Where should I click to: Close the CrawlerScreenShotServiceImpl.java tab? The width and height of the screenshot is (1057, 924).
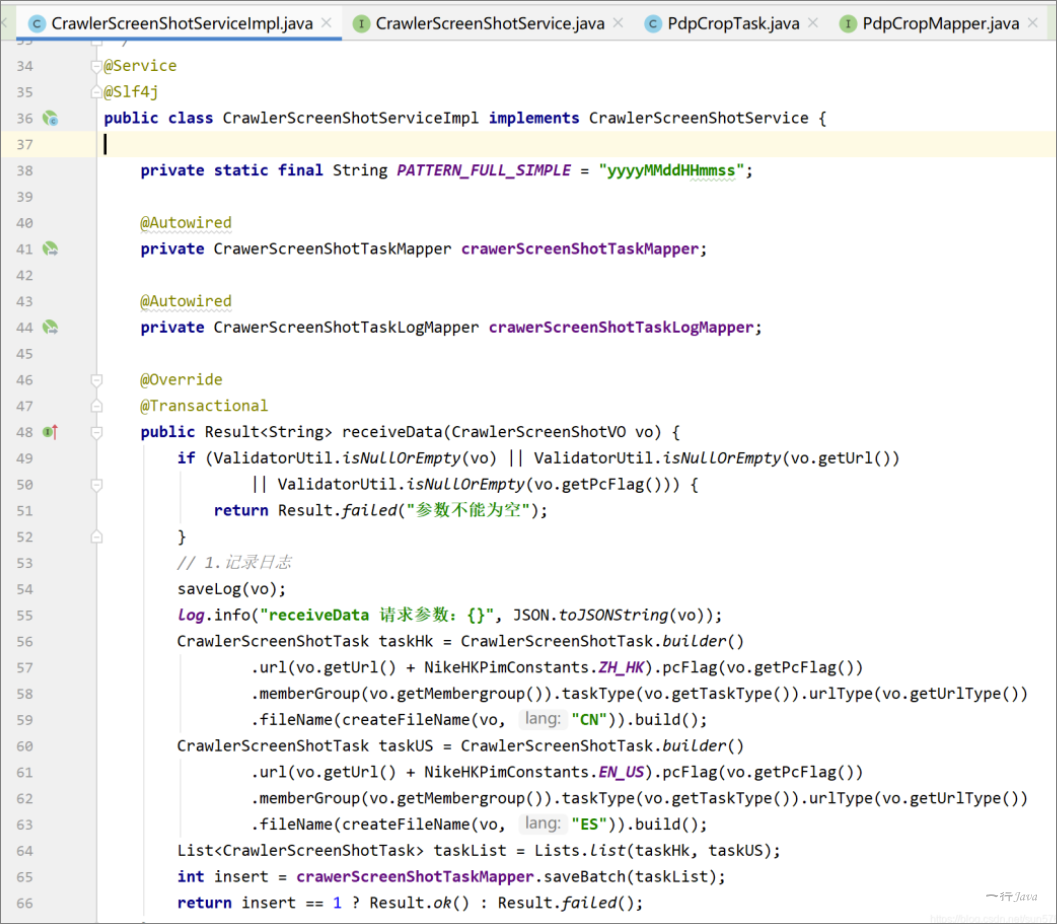tap(326, 23)
